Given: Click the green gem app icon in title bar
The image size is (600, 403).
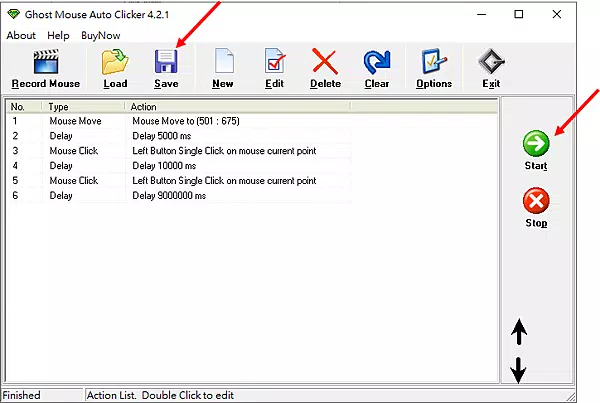Looking at the screenshot, I should [13, 15].
